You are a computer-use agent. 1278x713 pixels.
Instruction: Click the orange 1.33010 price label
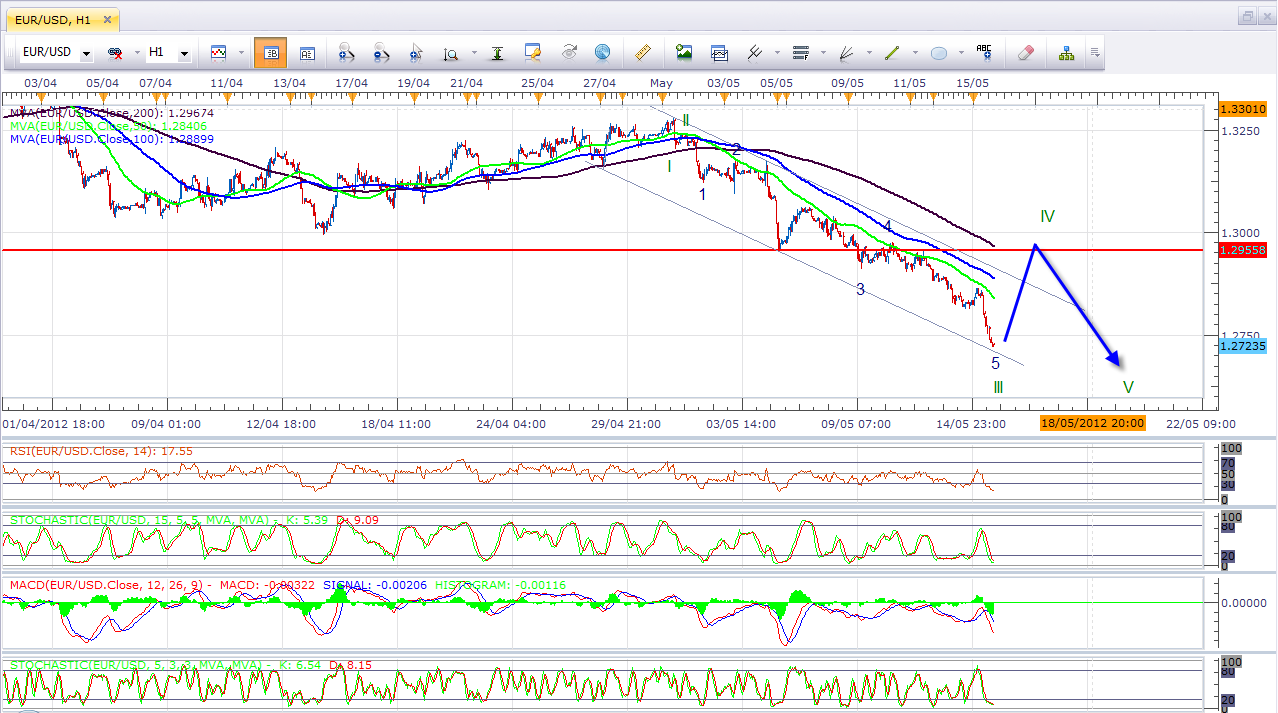[x=1243, y=109]
